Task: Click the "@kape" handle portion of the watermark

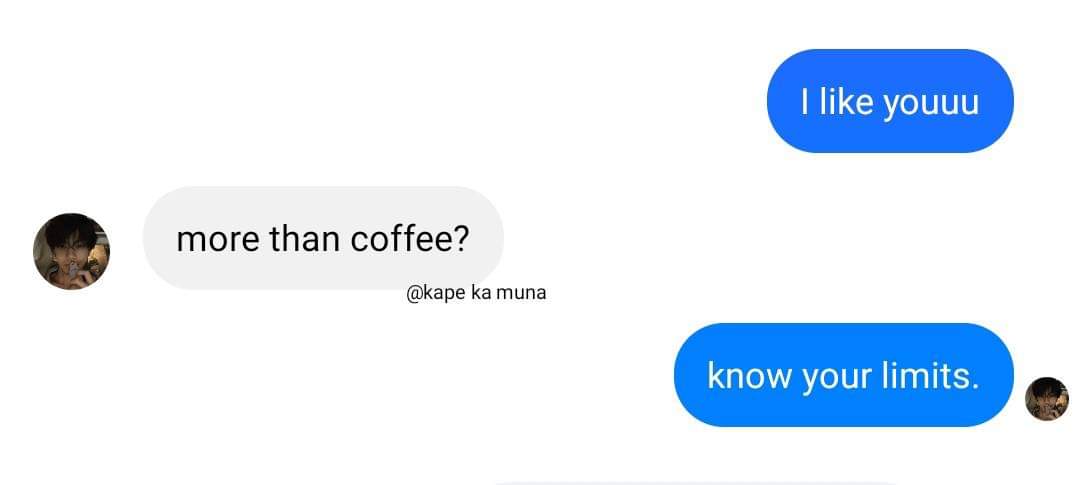Action: [x=437, y=293]
